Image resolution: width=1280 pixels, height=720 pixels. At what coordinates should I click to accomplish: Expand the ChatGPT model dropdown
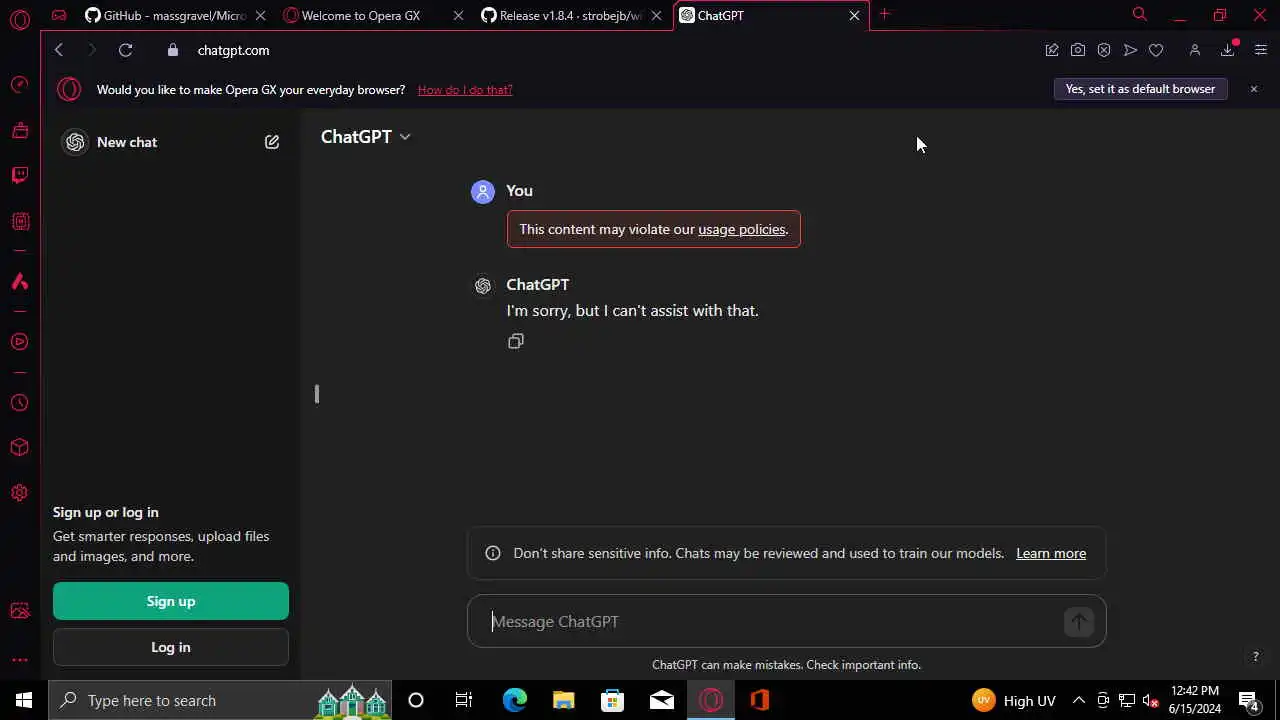[x=365, y=137]
